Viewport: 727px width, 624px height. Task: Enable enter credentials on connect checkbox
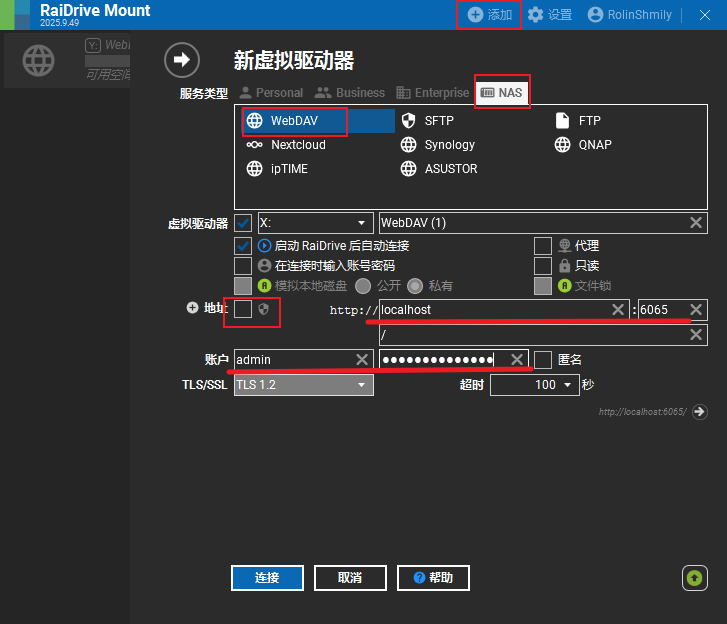[x=243, y=266]
